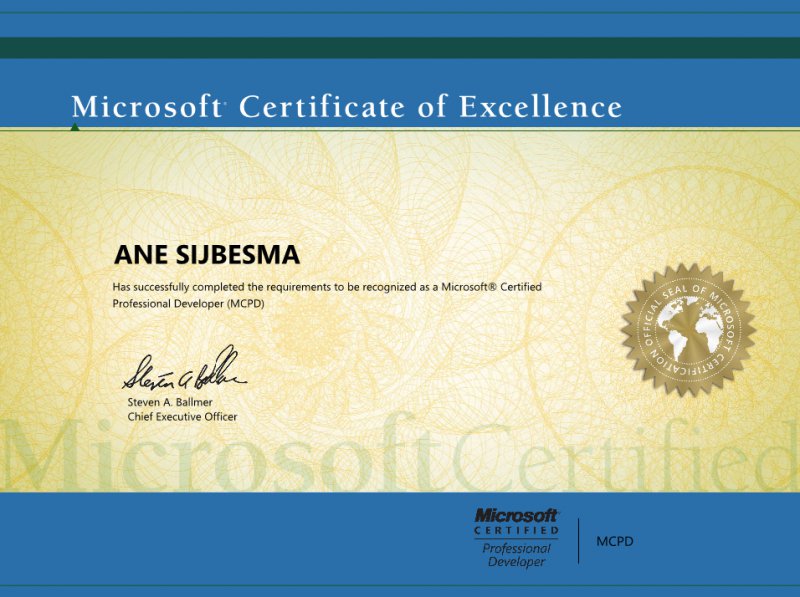800x597 pixels.
Task: Select the name 'ANE SIJBESMA'
Action: 207,255
